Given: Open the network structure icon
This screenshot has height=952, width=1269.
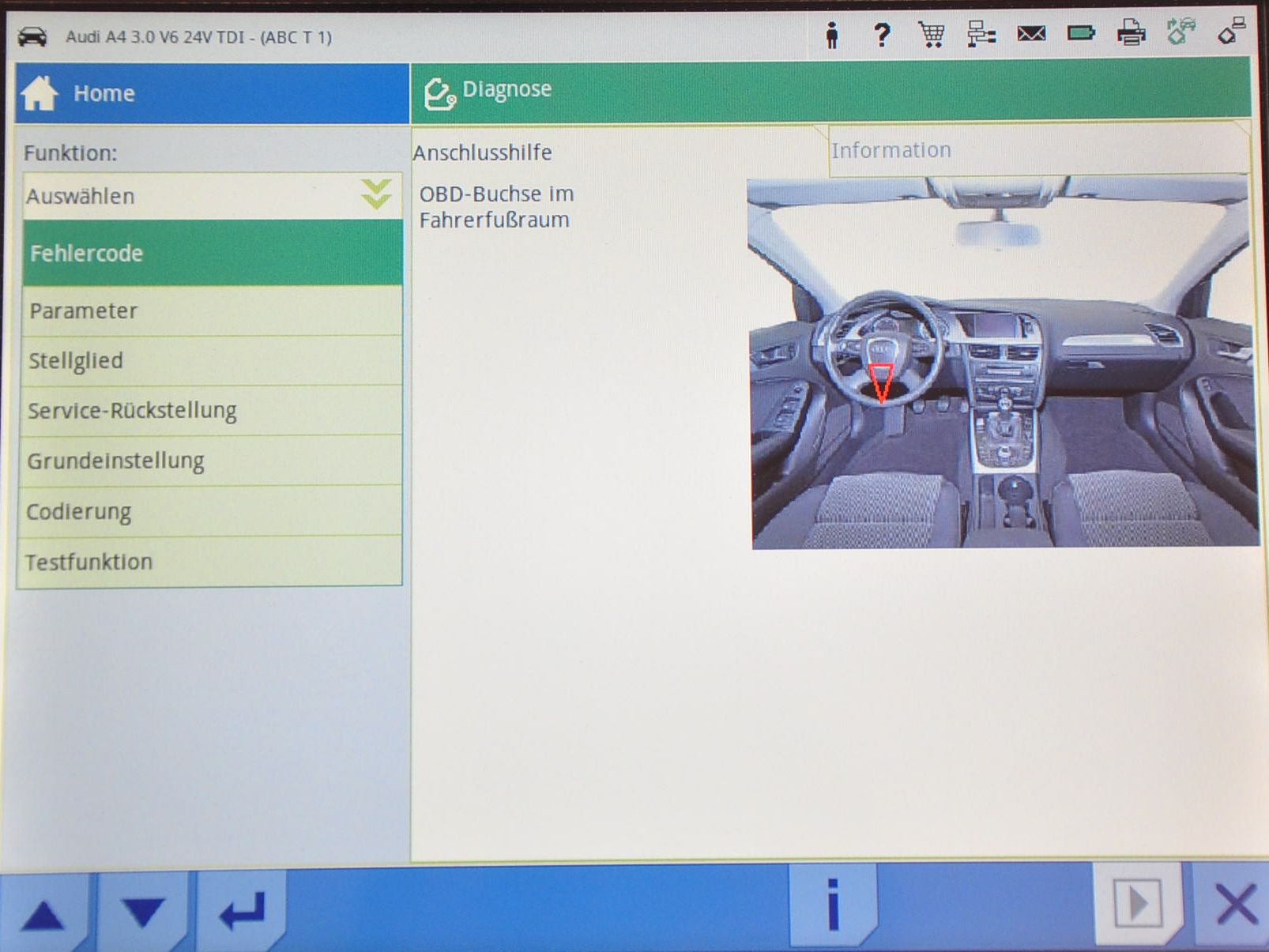Looking at the screenshot, I should point(981,35).
